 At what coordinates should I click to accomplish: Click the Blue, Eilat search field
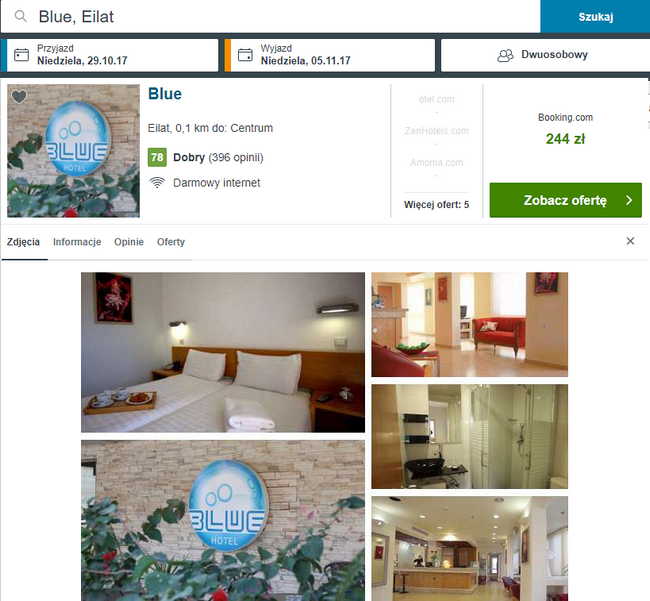[270, 17]
